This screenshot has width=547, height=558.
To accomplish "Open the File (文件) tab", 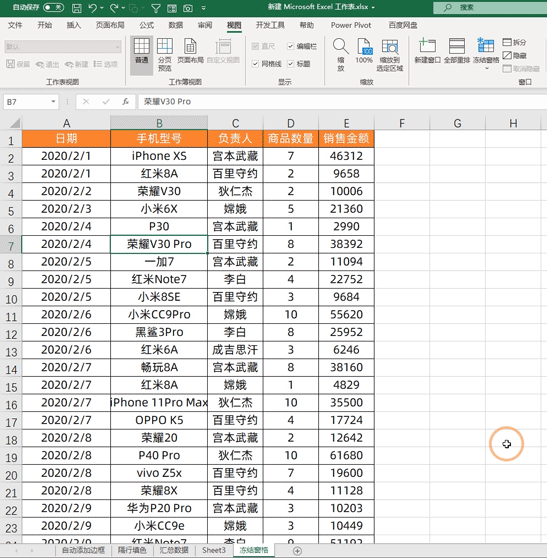I will point(15,25).
